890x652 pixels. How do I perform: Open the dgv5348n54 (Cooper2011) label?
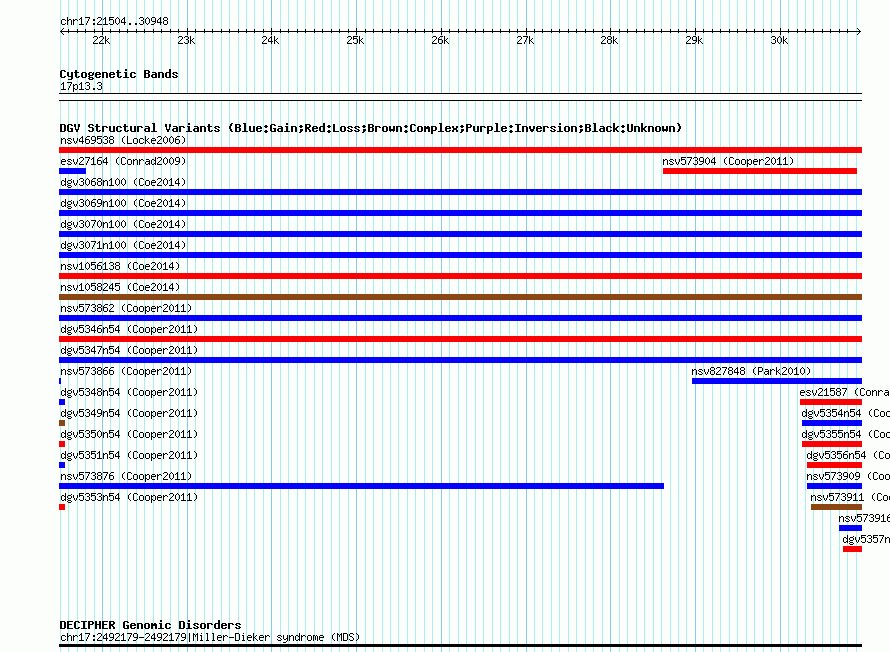click(x=129, y=392)
